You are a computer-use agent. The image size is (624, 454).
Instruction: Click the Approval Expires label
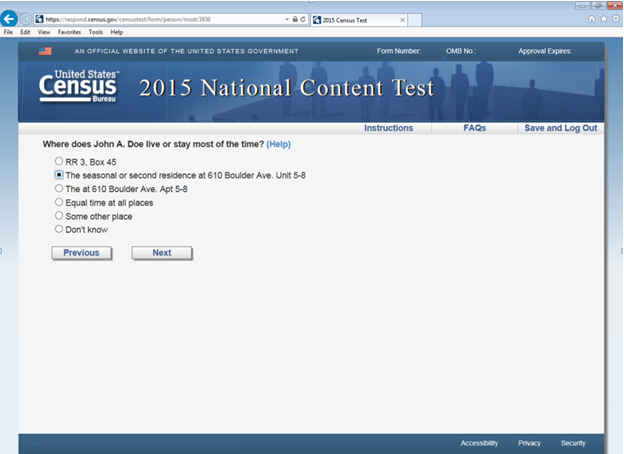[545, 51]
